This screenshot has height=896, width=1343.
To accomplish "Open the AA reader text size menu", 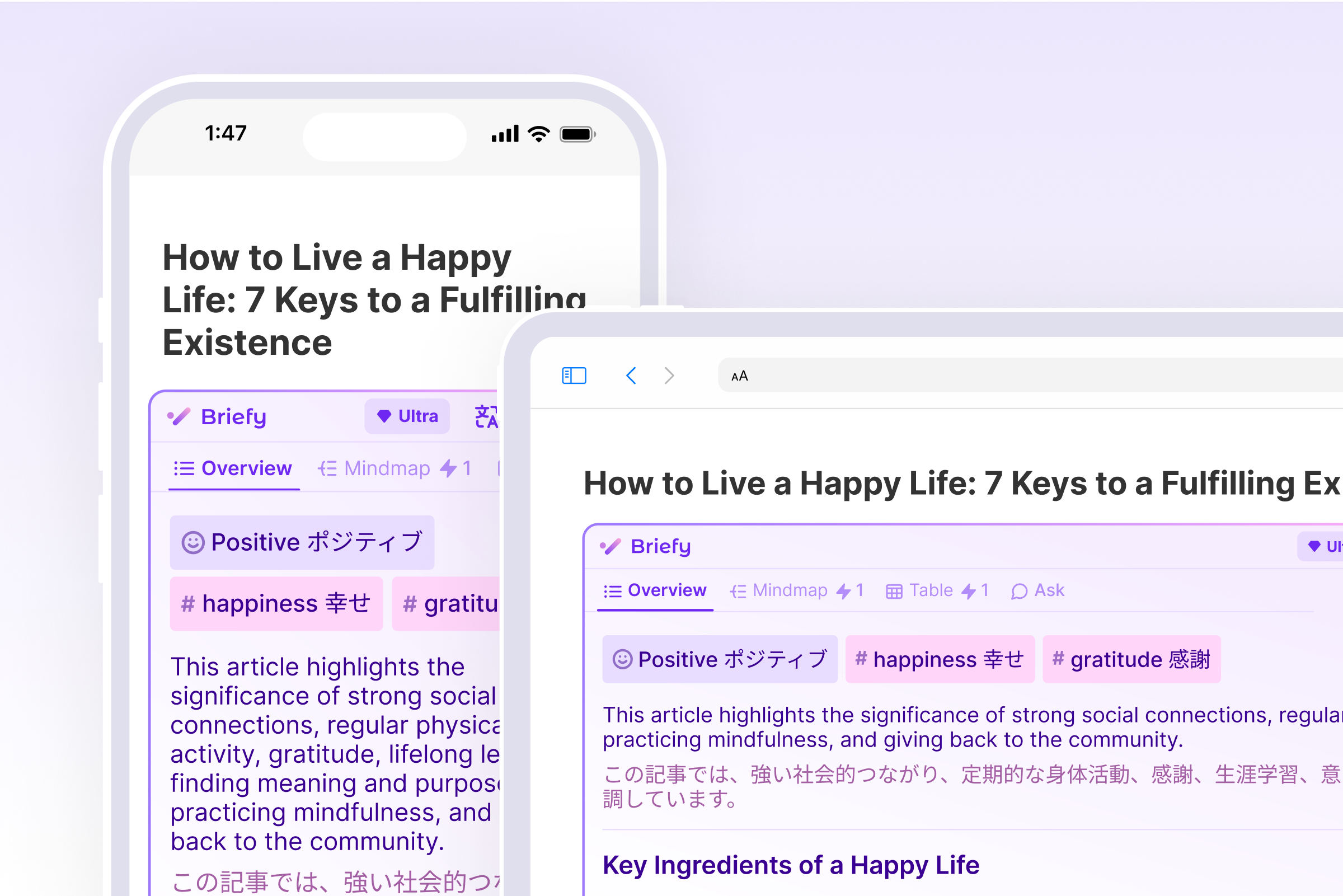I will click(x=739, y=376).
